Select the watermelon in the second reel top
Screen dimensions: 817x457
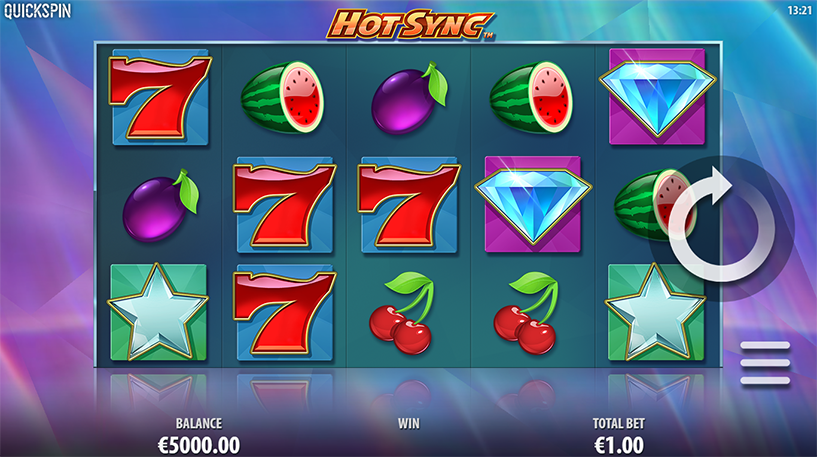coord(282,97)
